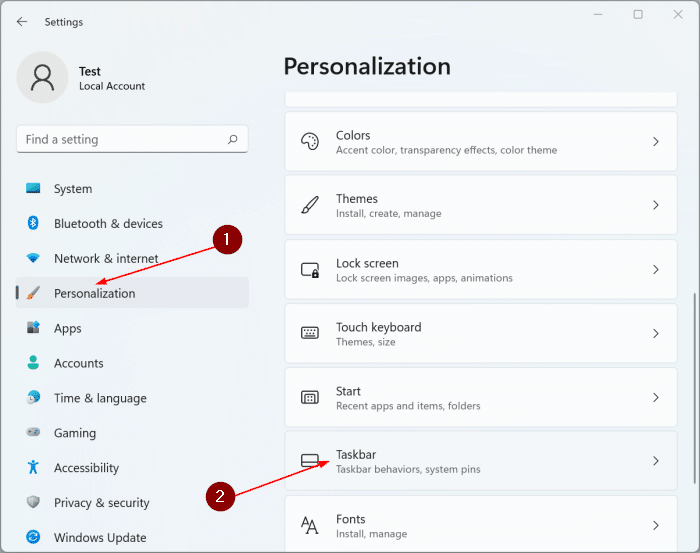Image resolution: width=700 pixels, height=553 pixels.
Task: Click the Touch keyboard icon
Action: [x=310, y=333]
